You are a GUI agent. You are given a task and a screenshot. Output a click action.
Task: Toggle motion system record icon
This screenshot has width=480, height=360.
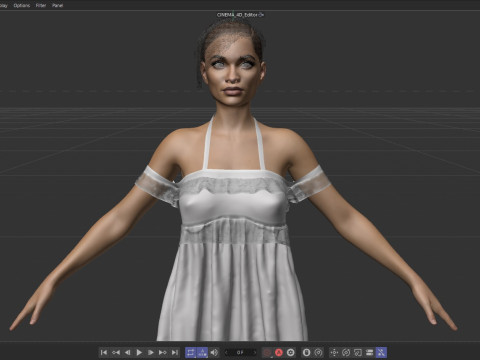(x=306, y=352)
